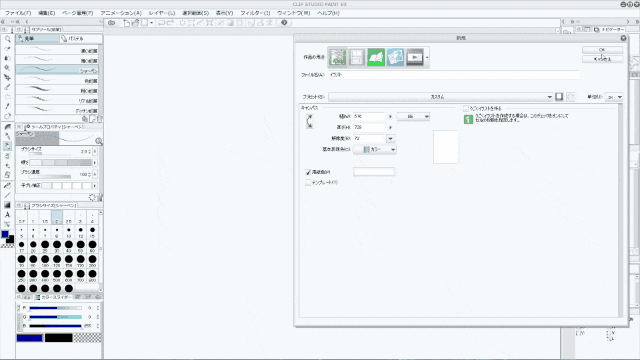
Task: Open the File menu
Action: [x=18, y=13]
